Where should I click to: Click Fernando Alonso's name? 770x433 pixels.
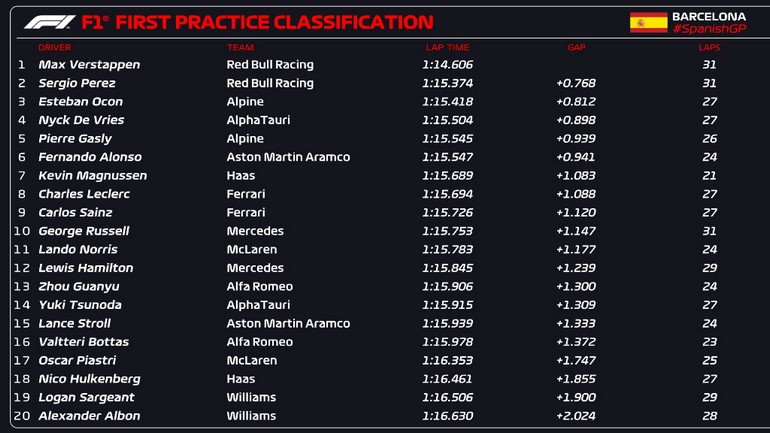click(x=90, y=157)
